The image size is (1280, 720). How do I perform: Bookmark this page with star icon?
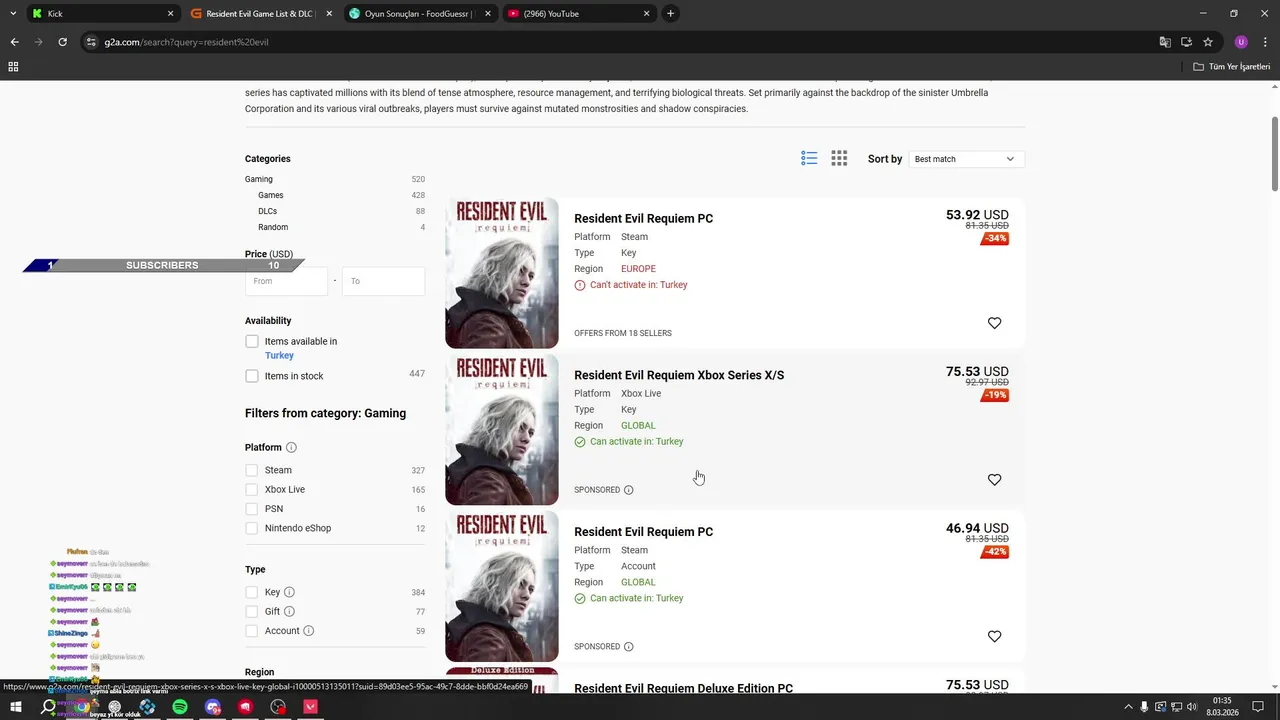[x=1208, y=42]
